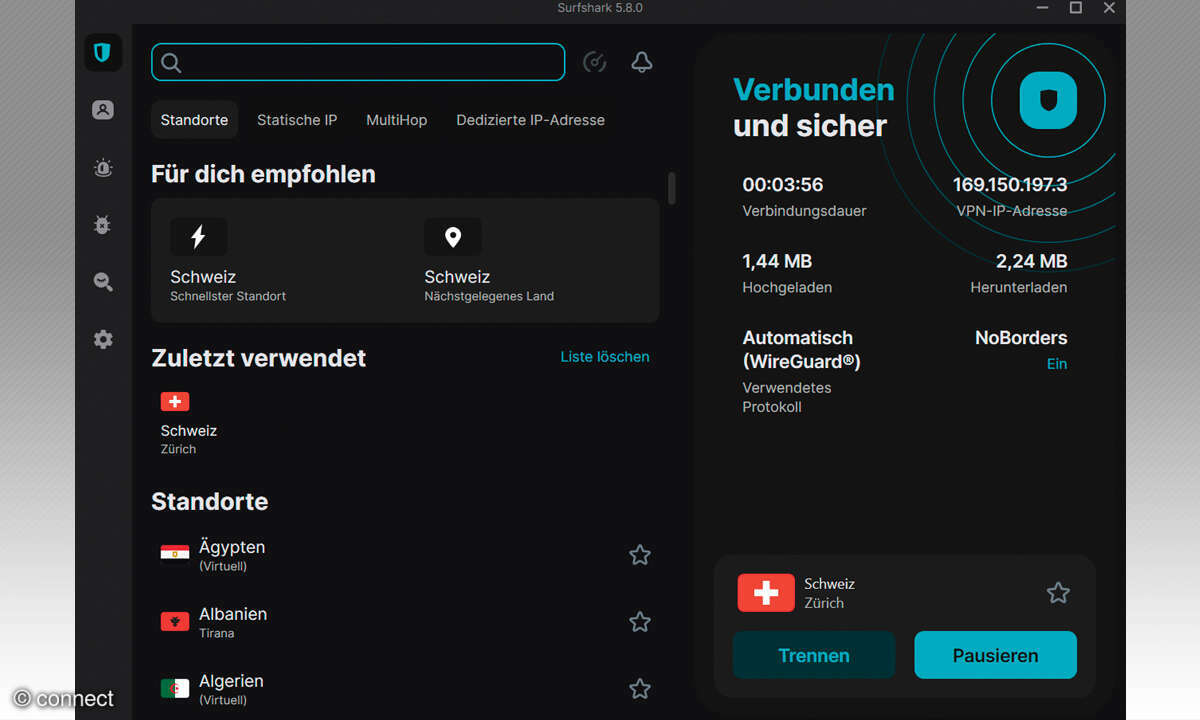Select Albanien Tirana location row
This screenshot has width=1200, height=720.
[x=405, y=622]
